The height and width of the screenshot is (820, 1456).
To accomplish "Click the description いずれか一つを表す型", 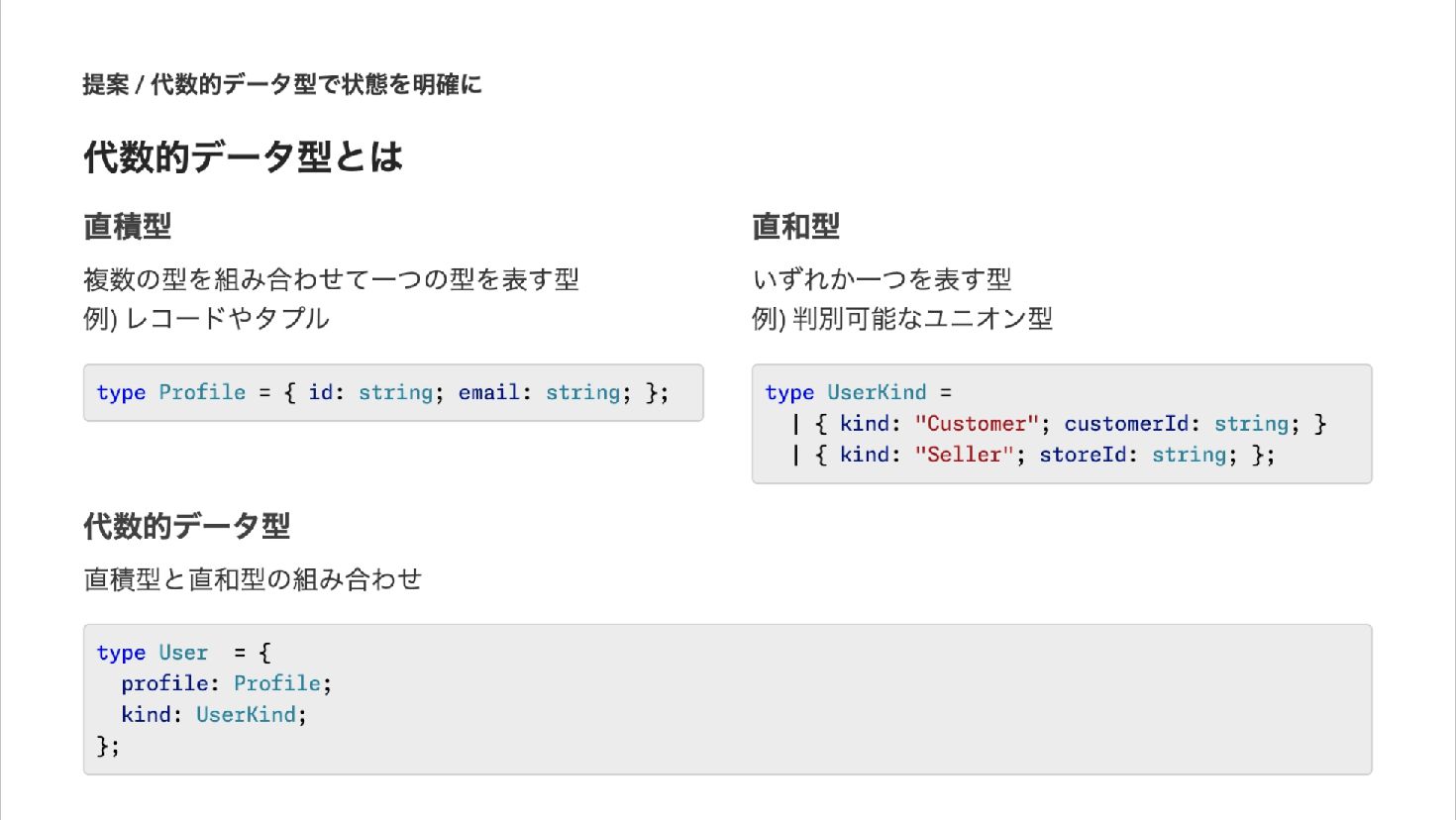I will click(x=882, y=279).
